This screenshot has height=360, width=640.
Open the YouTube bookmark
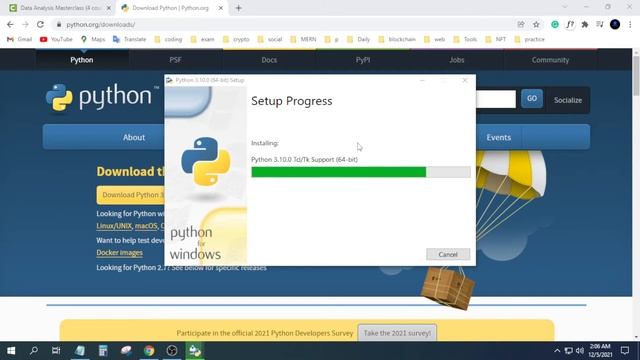pyautogui.click(x=56, y=39)
